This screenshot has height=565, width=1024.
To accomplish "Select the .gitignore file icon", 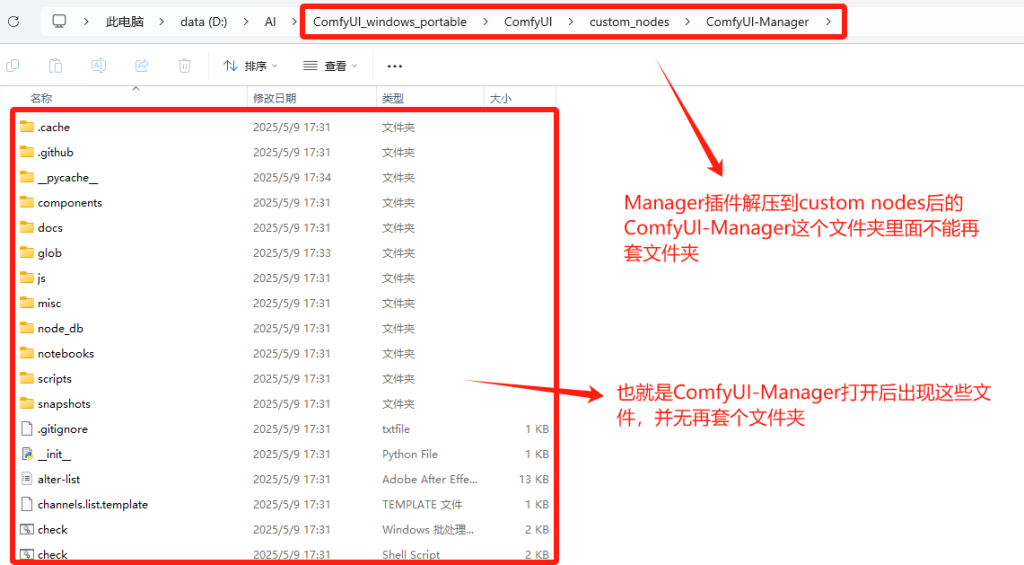I will point(27,428).
